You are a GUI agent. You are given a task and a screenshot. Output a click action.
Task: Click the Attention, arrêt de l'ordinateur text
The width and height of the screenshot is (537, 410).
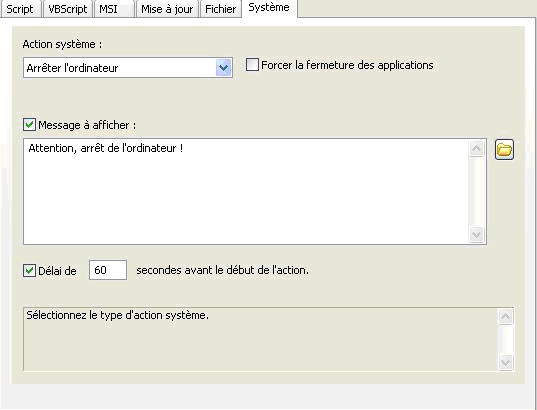(x=105, y=148)
